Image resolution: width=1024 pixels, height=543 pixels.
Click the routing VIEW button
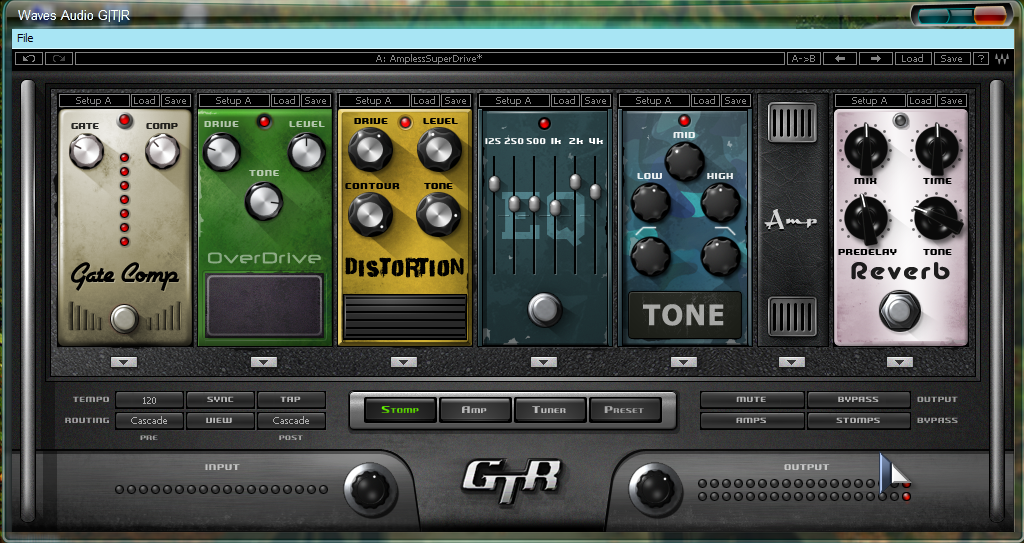pyautogui.click(x=220, y=421)
